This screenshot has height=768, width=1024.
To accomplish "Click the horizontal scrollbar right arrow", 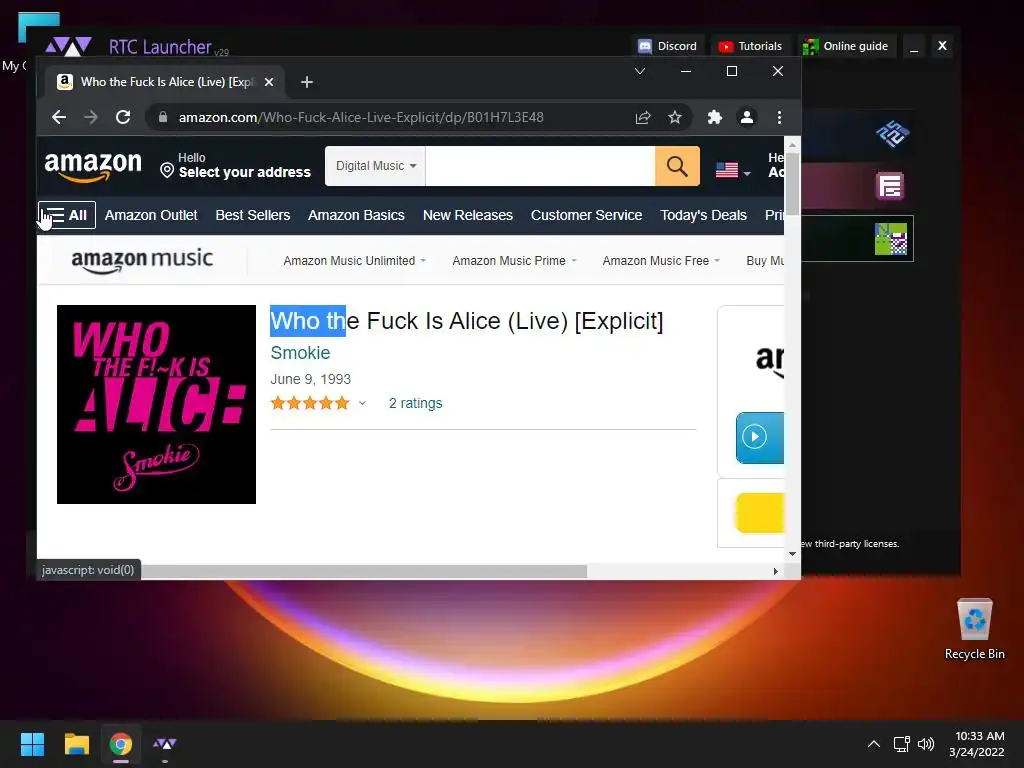I will [x=775, y=571].
